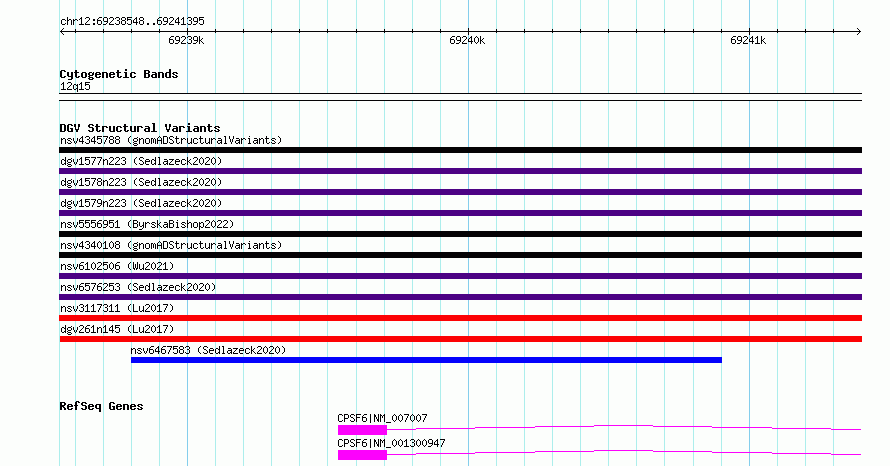
Task: Click the left arrowhead of the ruler
Action: [x=62, y=32]
